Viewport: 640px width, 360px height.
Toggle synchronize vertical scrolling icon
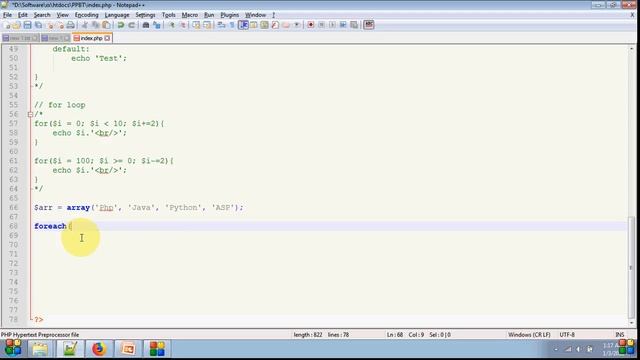point(196,25)
